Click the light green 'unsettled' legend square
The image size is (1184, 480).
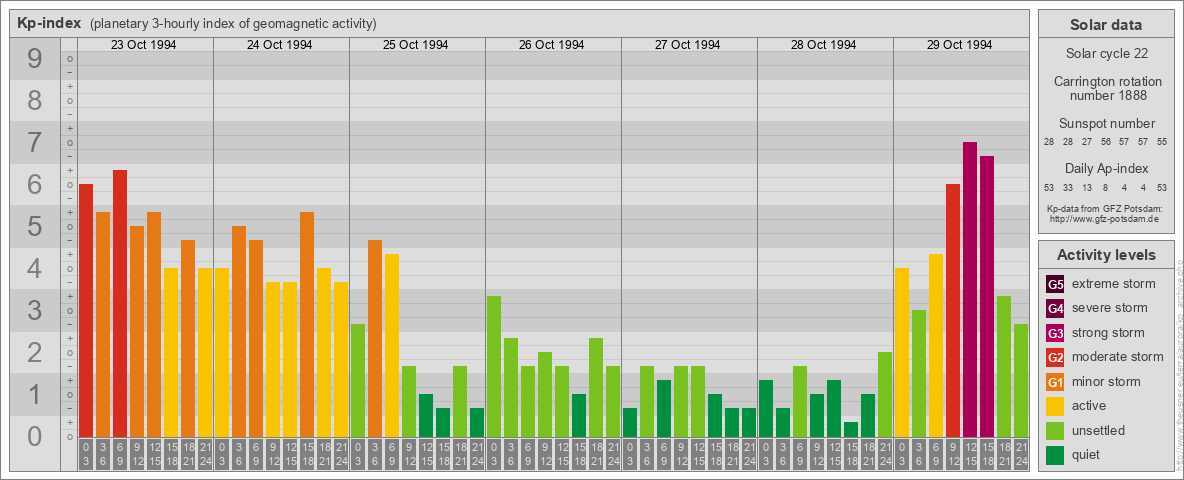coord(1056,430)
